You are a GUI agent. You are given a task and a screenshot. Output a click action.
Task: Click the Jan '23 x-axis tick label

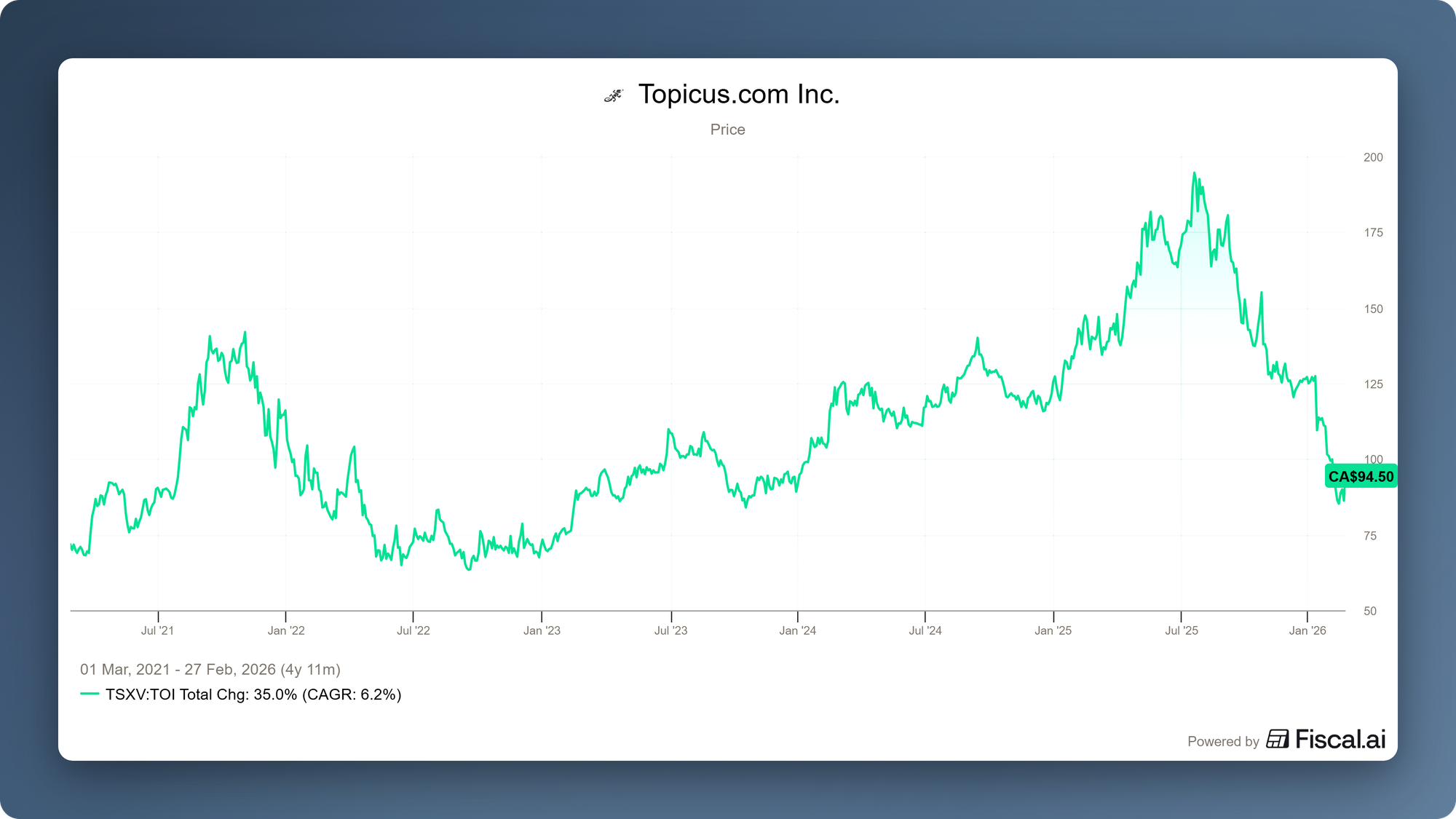click(542, 630)
